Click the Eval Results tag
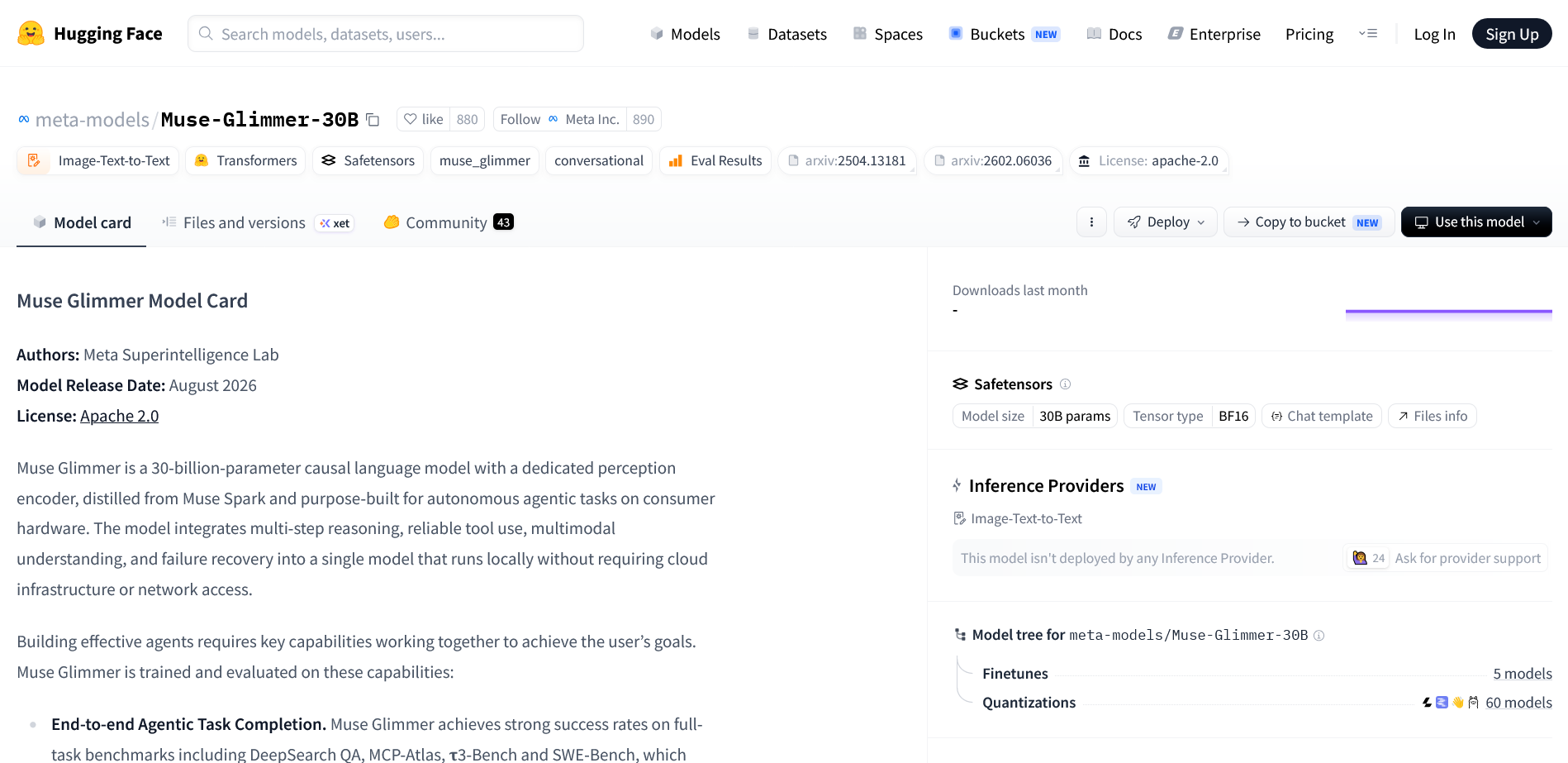The height and width of the screenshot is (763, 1568). (x=715, y=160)
